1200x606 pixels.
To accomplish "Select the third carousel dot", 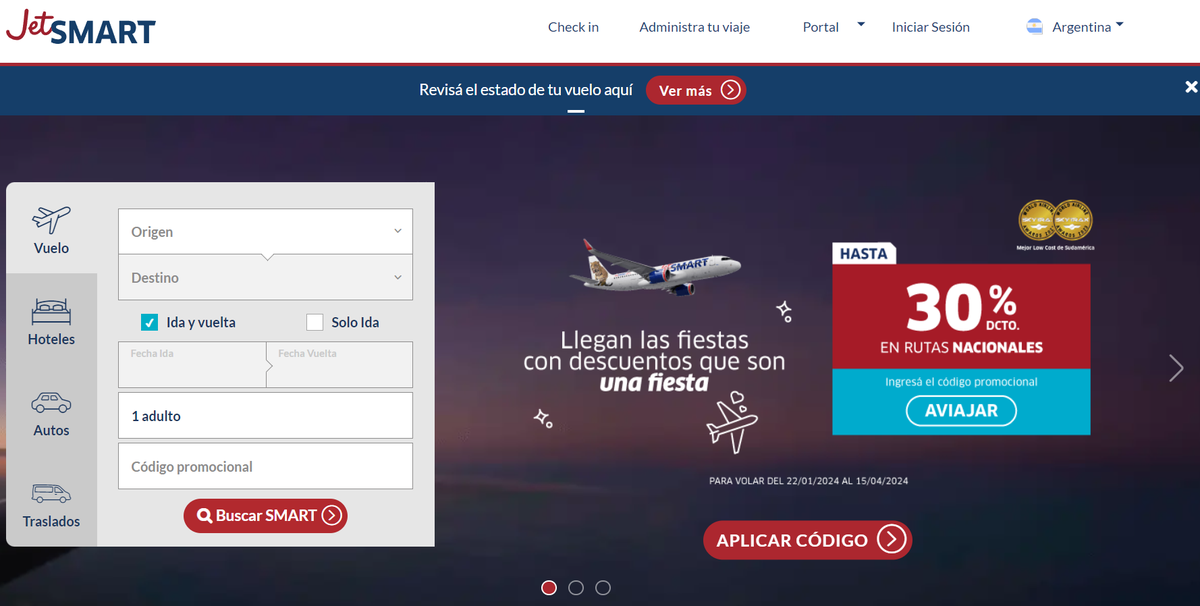I will tap(603, 588).
